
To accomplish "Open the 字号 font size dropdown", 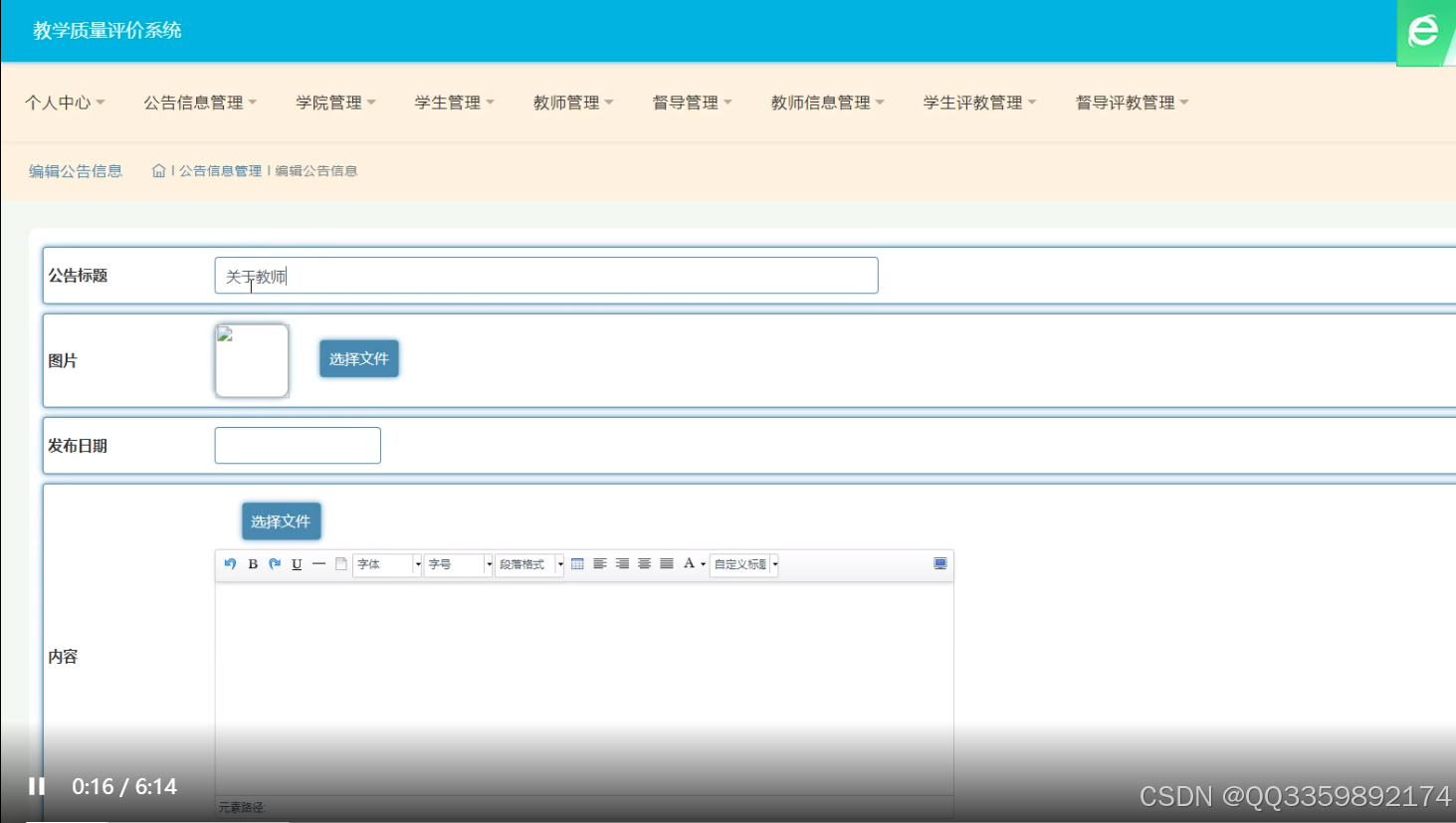I will [458, 564].
